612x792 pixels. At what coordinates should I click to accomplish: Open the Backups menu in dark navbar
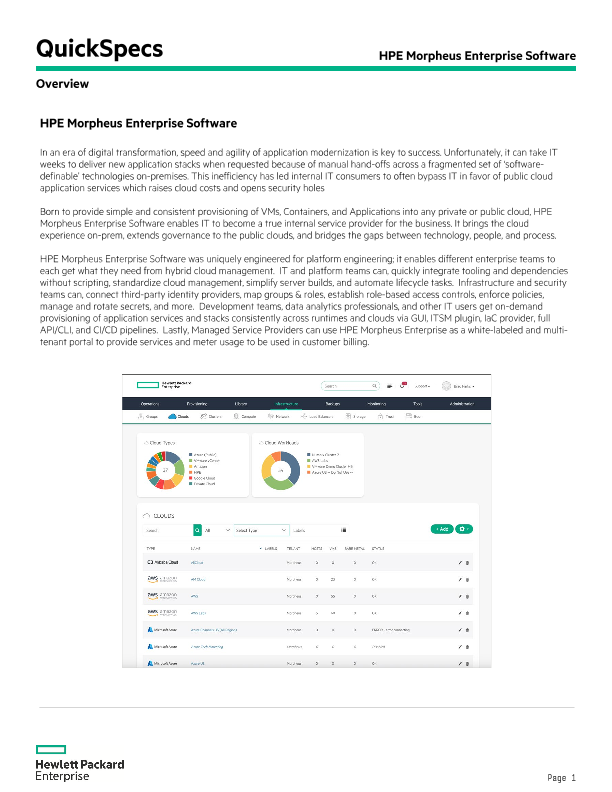click(332, 404)
